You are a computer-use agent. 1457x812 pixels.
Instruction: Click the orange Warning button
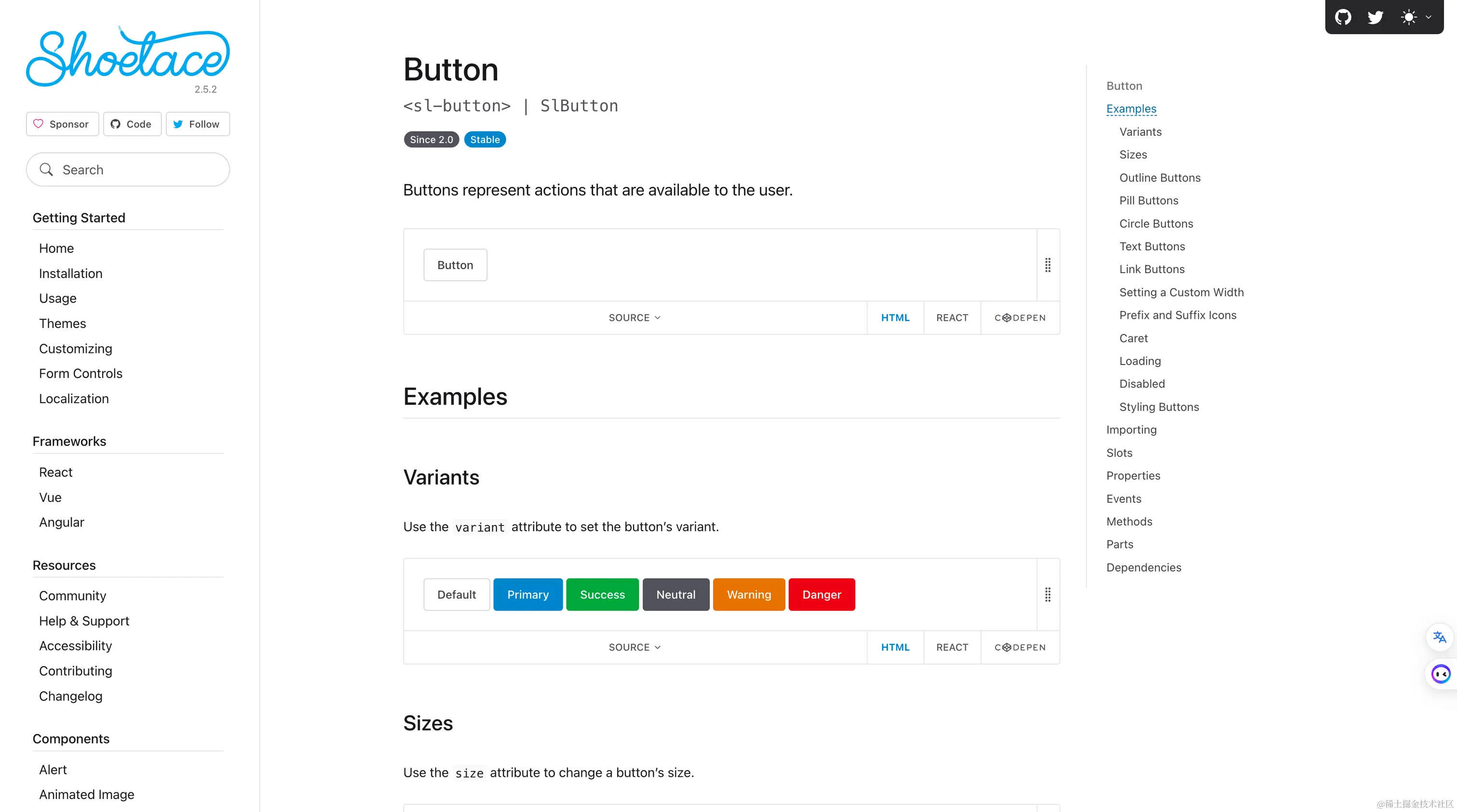point(749,594)
